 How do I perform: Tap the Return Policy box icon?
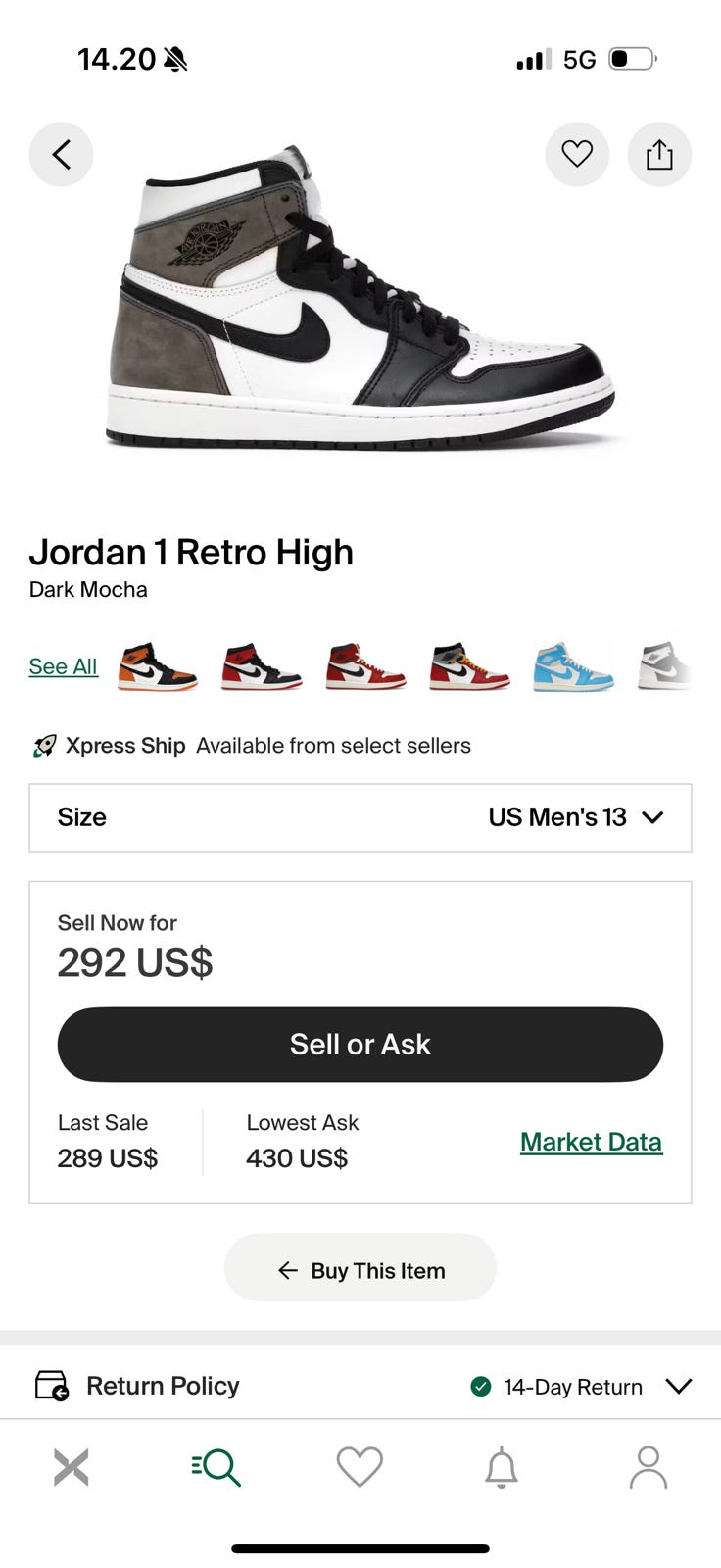(52, 1386)
